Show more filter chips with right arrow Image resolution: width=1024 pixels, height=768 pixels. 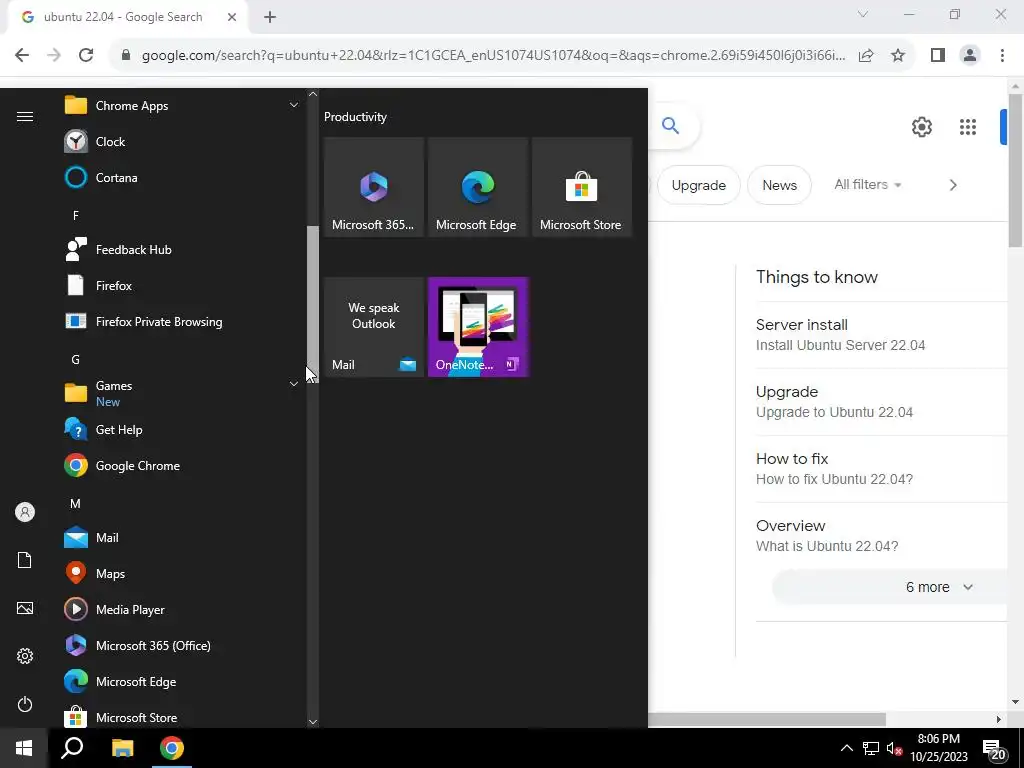(953, 185)
